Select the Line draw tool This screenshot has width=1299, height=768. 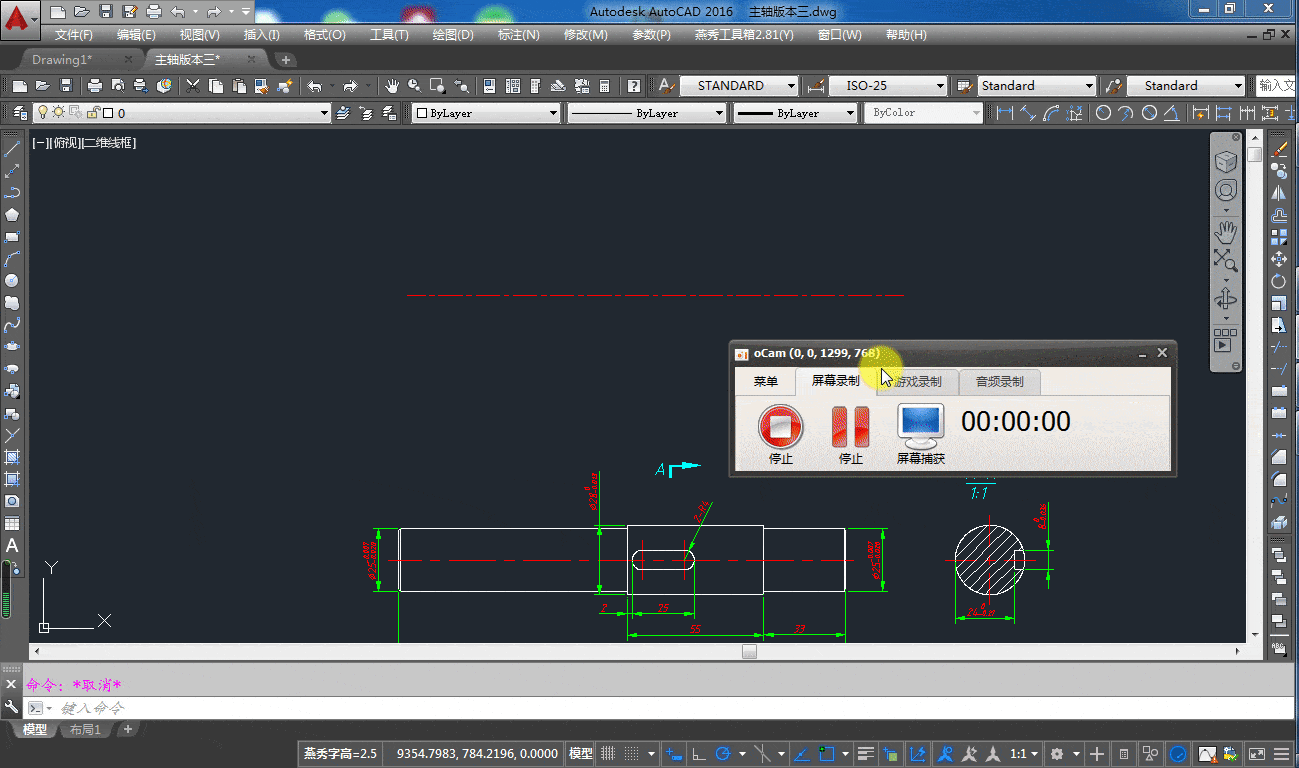12,150
